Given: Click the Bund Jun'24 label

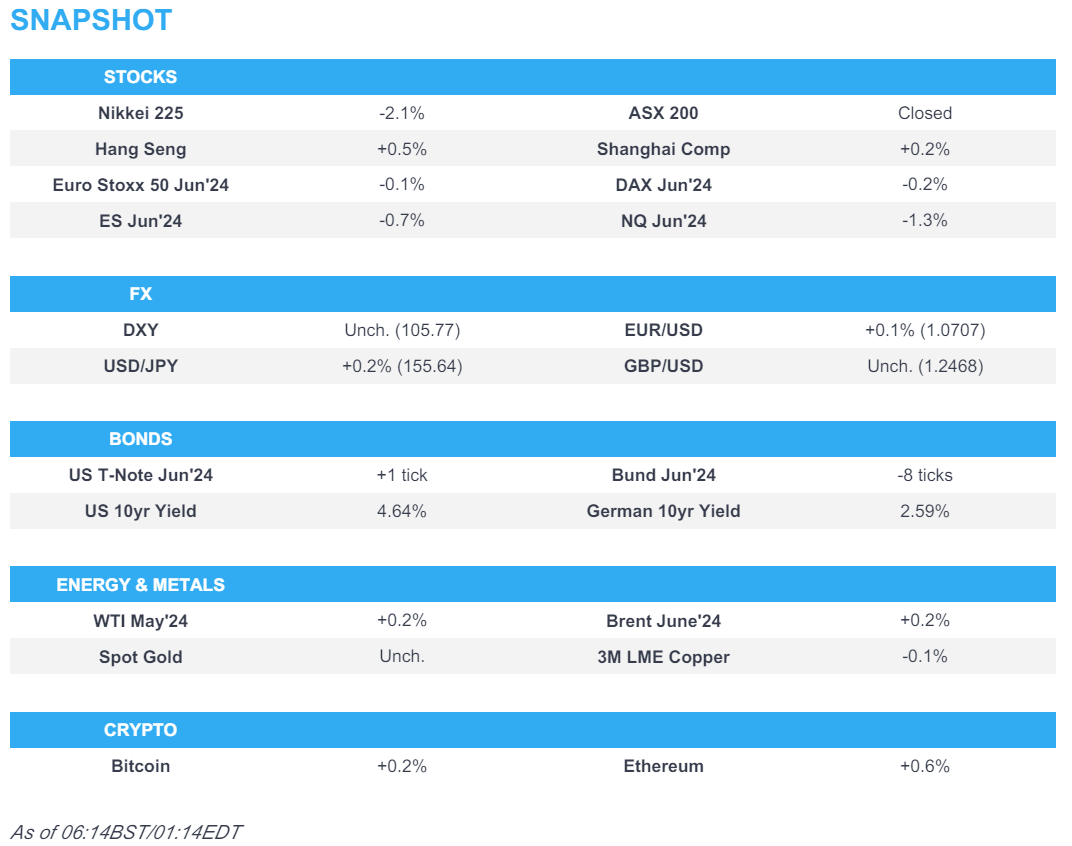Looking at the screenshot, I should click(x=663, y=475).
